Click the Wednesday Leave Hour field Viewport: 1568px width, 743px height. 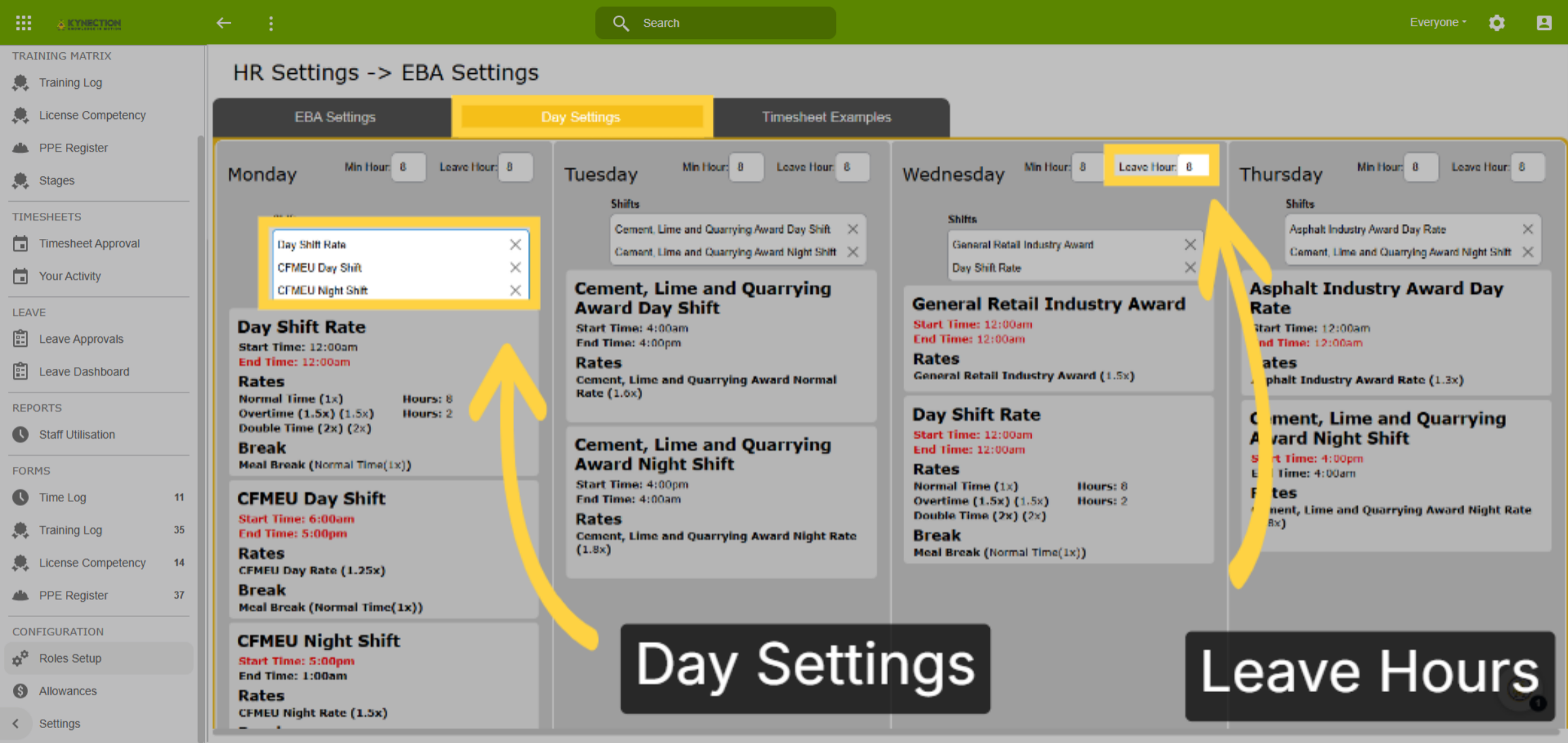pyautogui.click(x=1193, y=167)
